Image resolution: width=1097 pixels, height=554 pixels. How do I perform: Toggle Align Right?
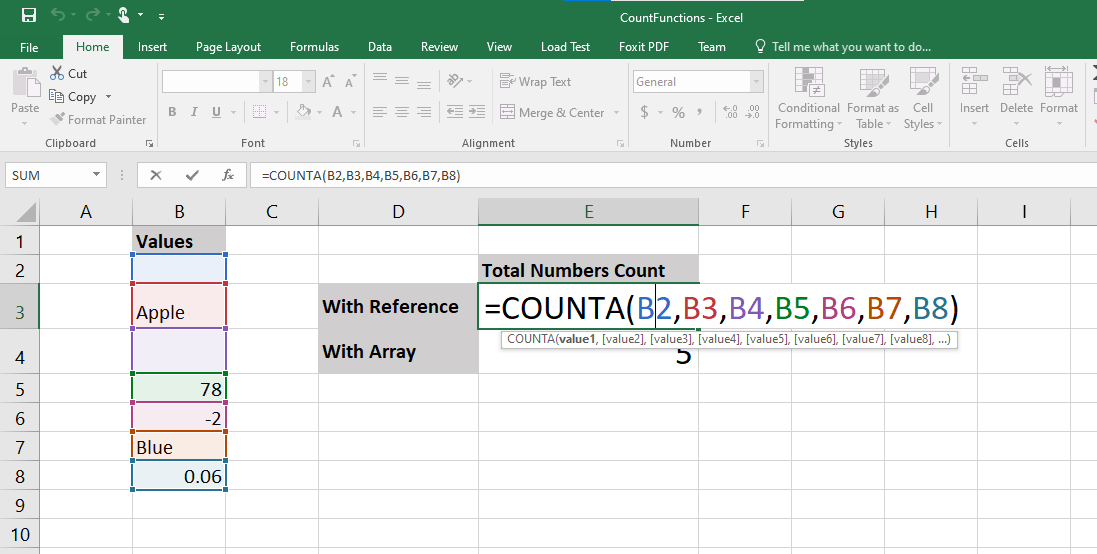coord(424,112)
